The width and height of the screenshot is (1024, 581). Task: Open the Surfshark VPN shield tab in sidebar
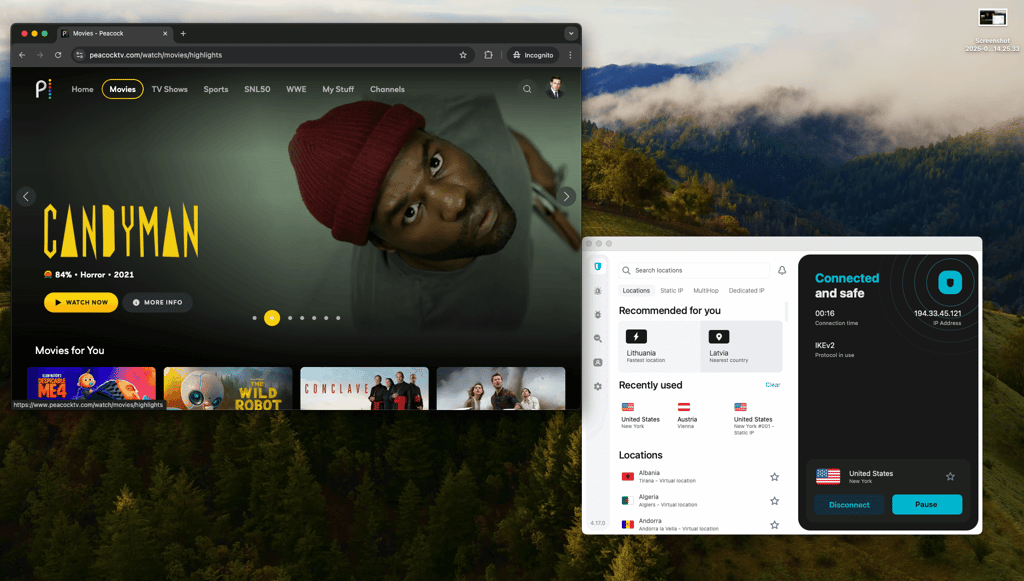[x=598, y=267]
